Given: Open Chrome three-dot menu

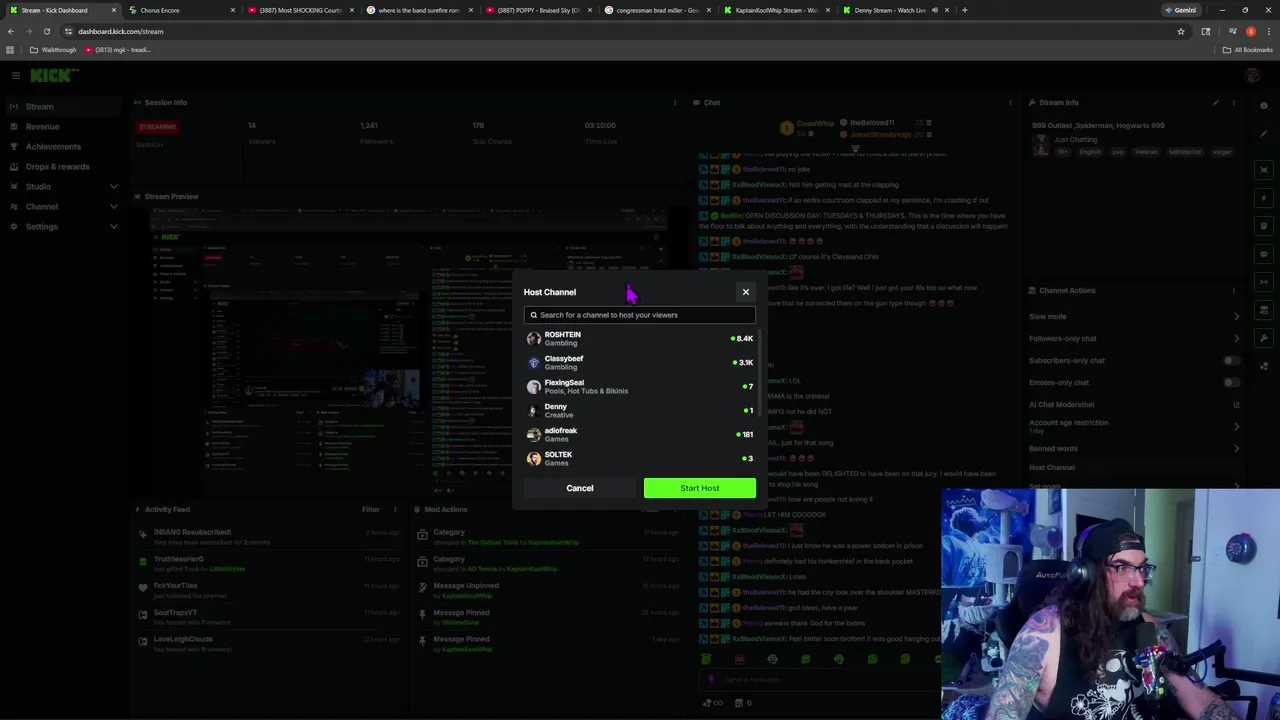Looking at the screenshot, I should (x=1268, y=31).
